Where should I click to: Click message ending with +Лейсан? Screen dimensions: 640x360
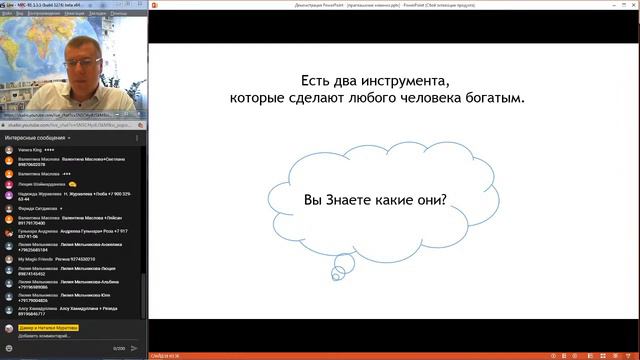(x=70, y=220)
